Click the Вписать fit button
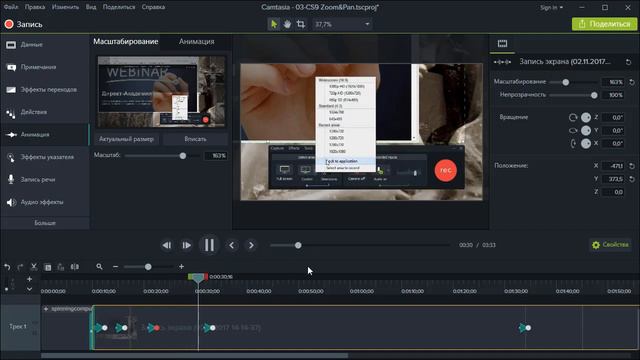This screenshot has width=640, height=360. point(195,139)
